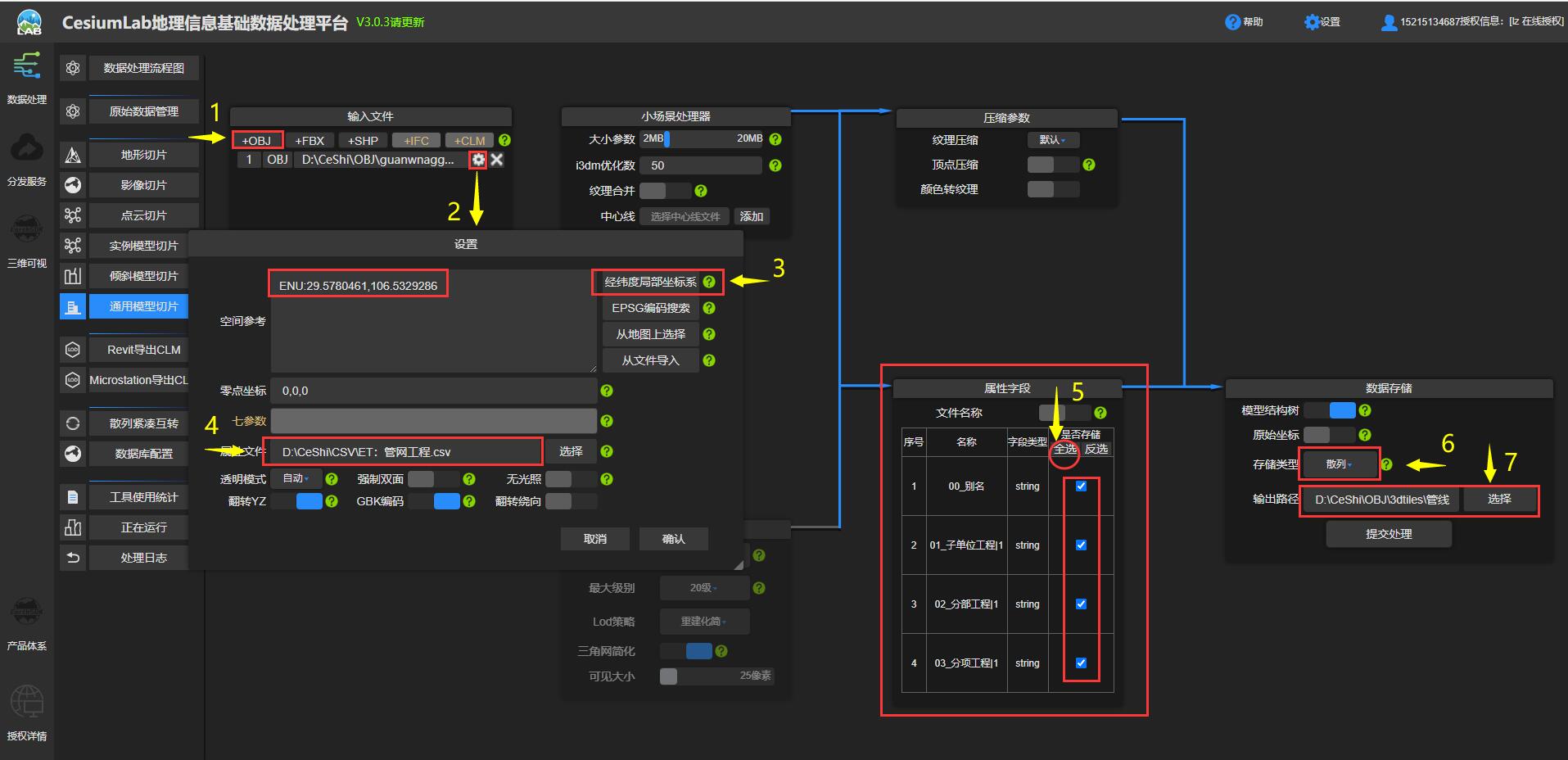This screenshot has height=760, width=1568.
Task: Open the 纹理压缩 默认 dropdown
Action: coord(1054,140)
